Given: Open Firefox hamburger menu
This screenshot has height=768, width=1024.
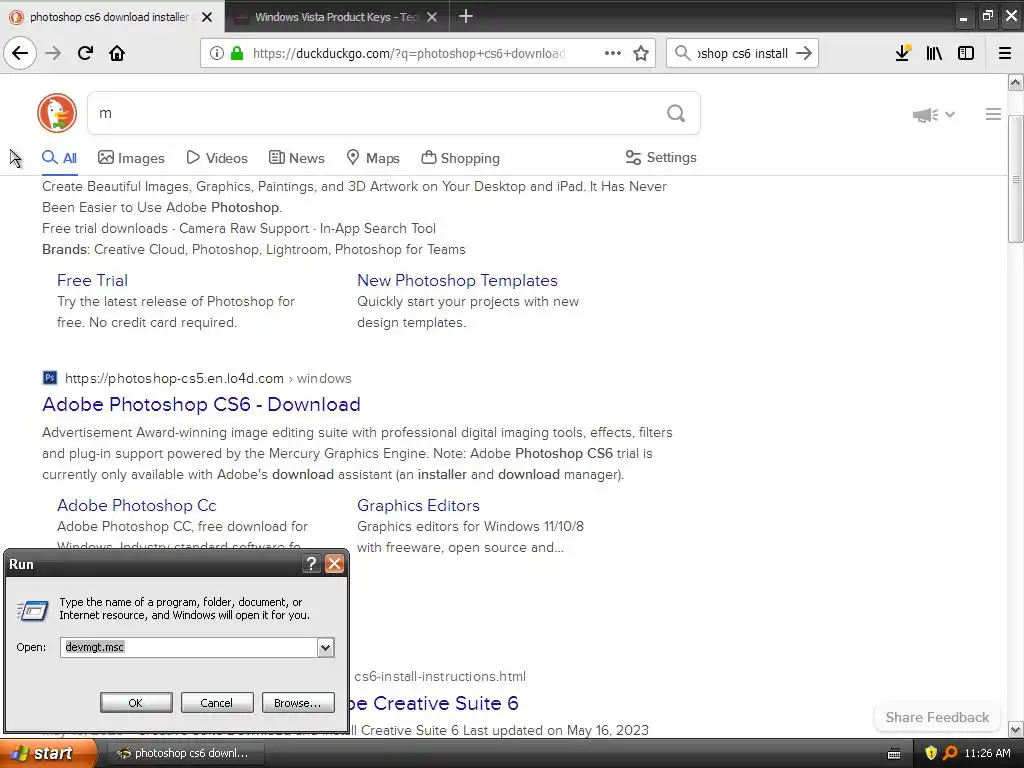Looking at the screenshot, I should [1005, 53].
